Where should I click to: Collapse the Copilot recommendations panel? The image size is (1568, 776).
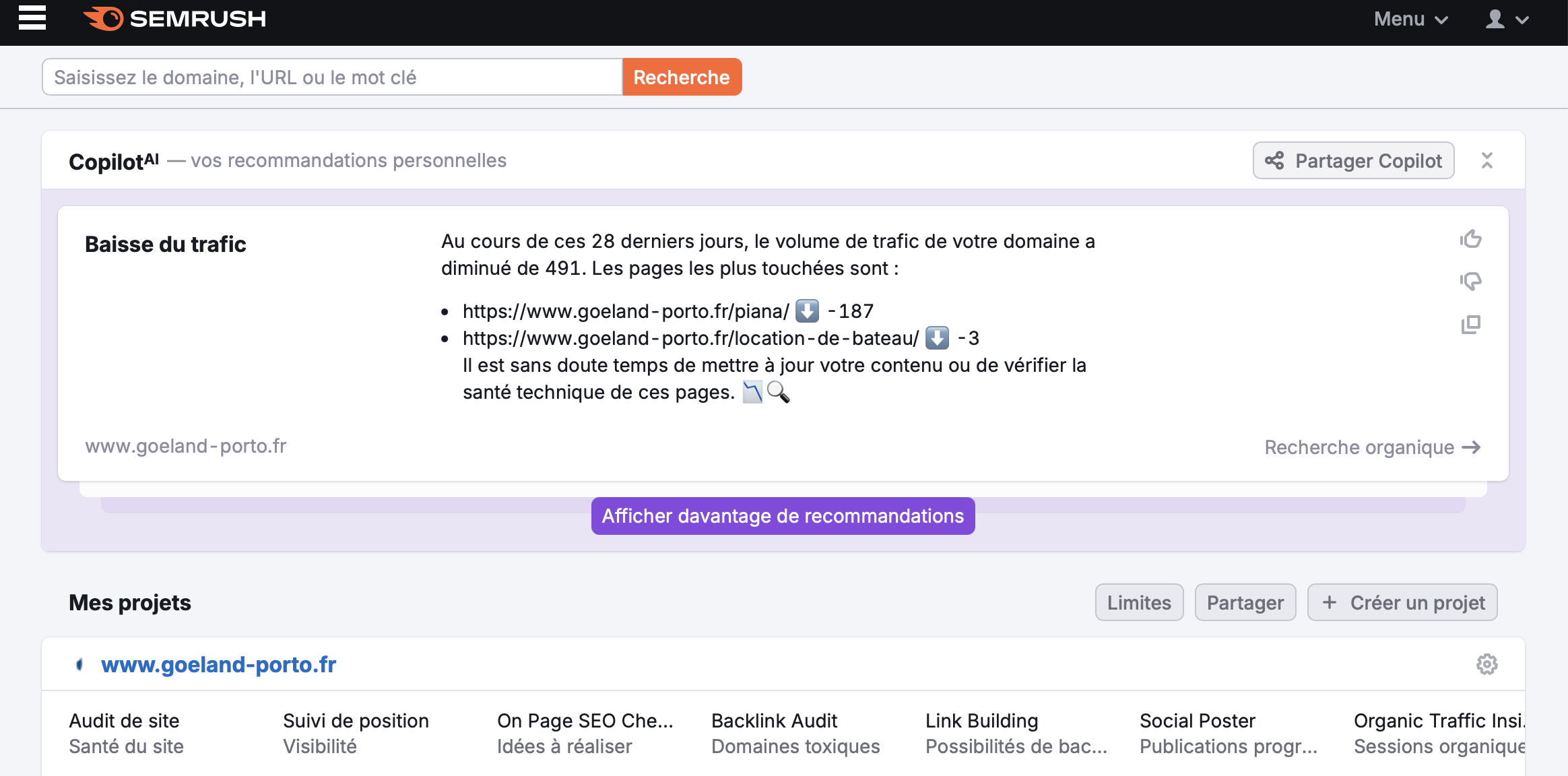click(x=1487, y=160)
